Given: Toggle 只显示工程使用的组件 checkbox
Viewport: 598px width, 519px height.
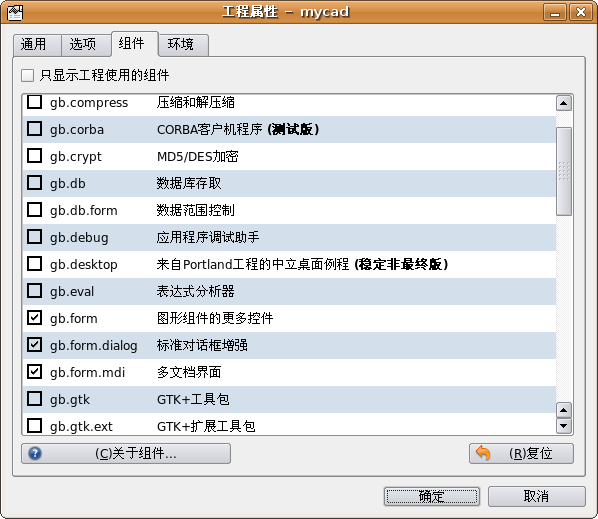Looking at the screenshot, I should pos(27,75).
